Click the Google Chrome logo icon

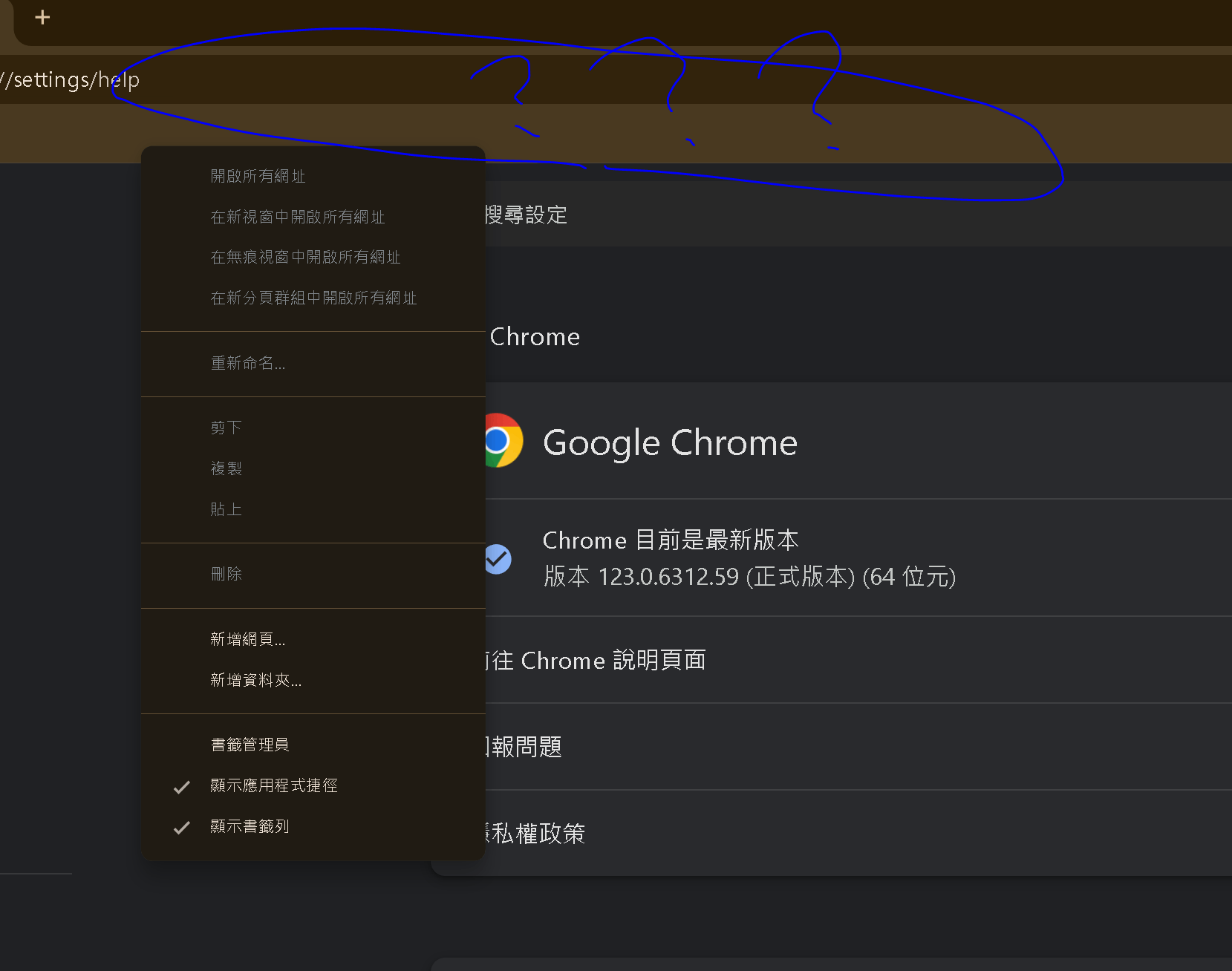tap(503, 440)
